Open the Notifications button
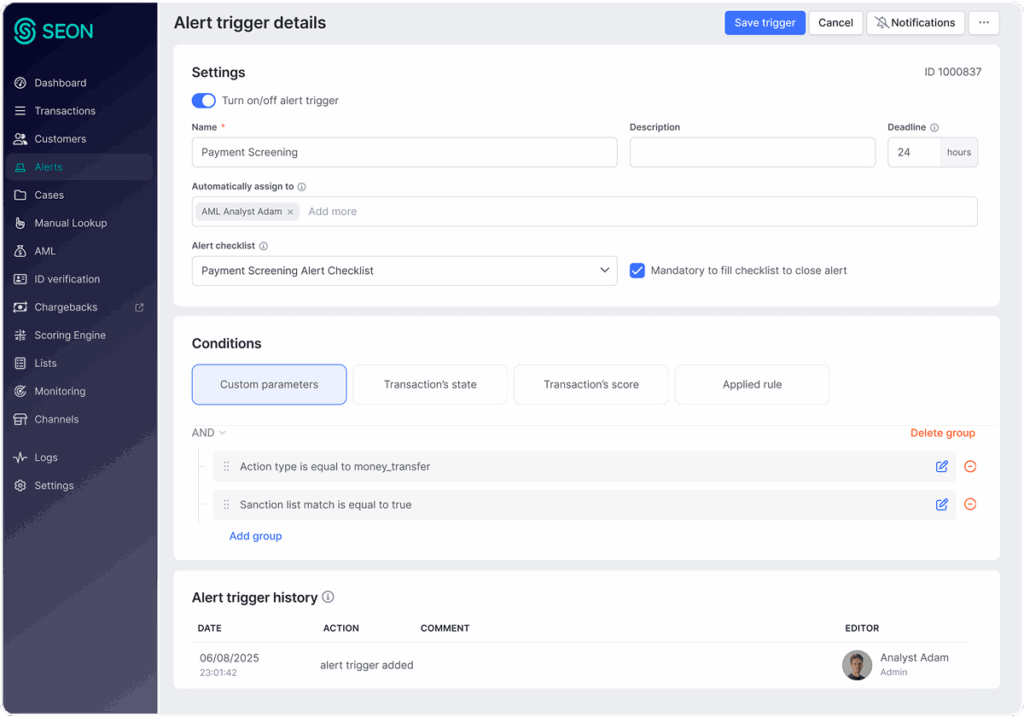1024x717 pixels. point(915,23)
